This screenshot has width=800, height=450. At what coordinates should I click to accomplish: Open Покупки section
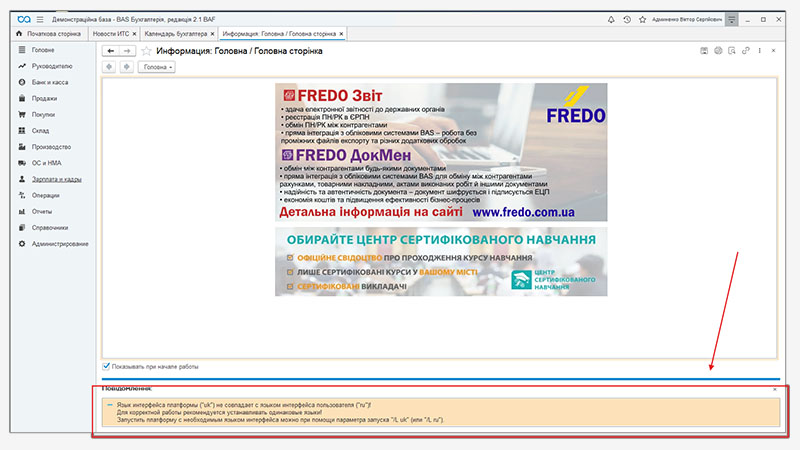43,115
